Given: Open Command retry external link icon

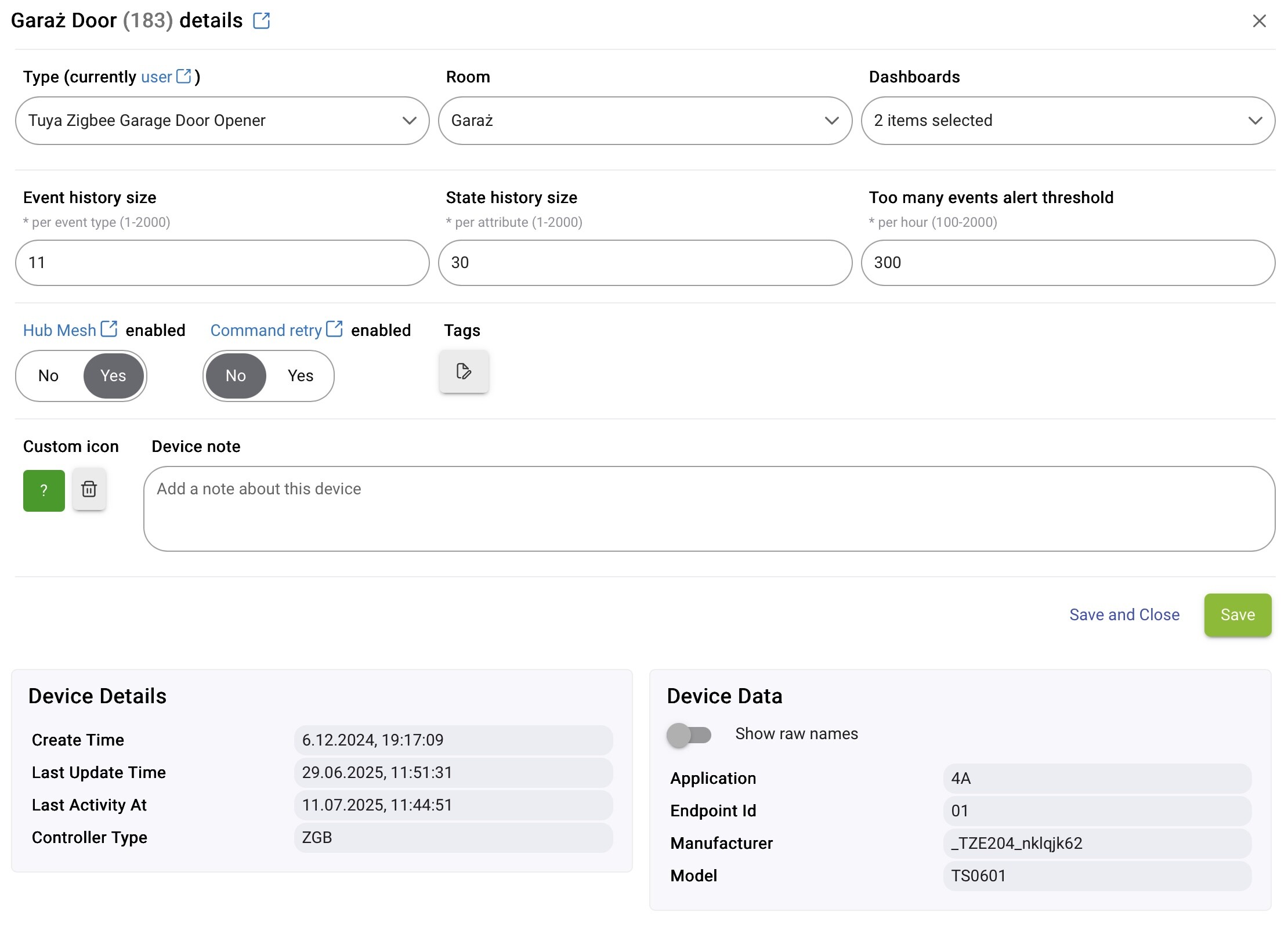Looking at the screenshot, I should coord(334,329).
